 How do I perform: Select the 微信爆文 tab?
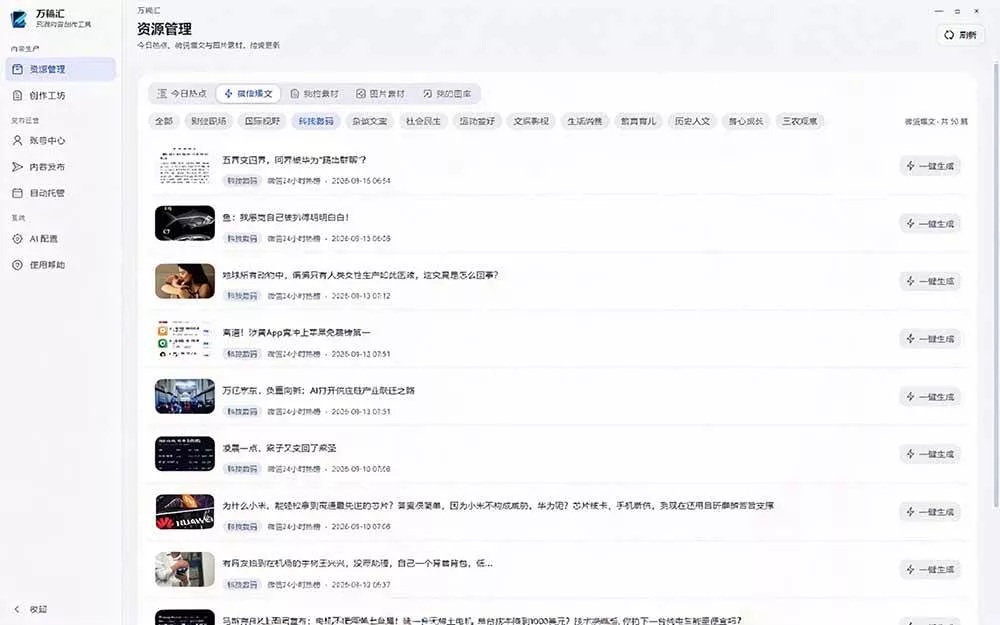(x=248, y=93)
